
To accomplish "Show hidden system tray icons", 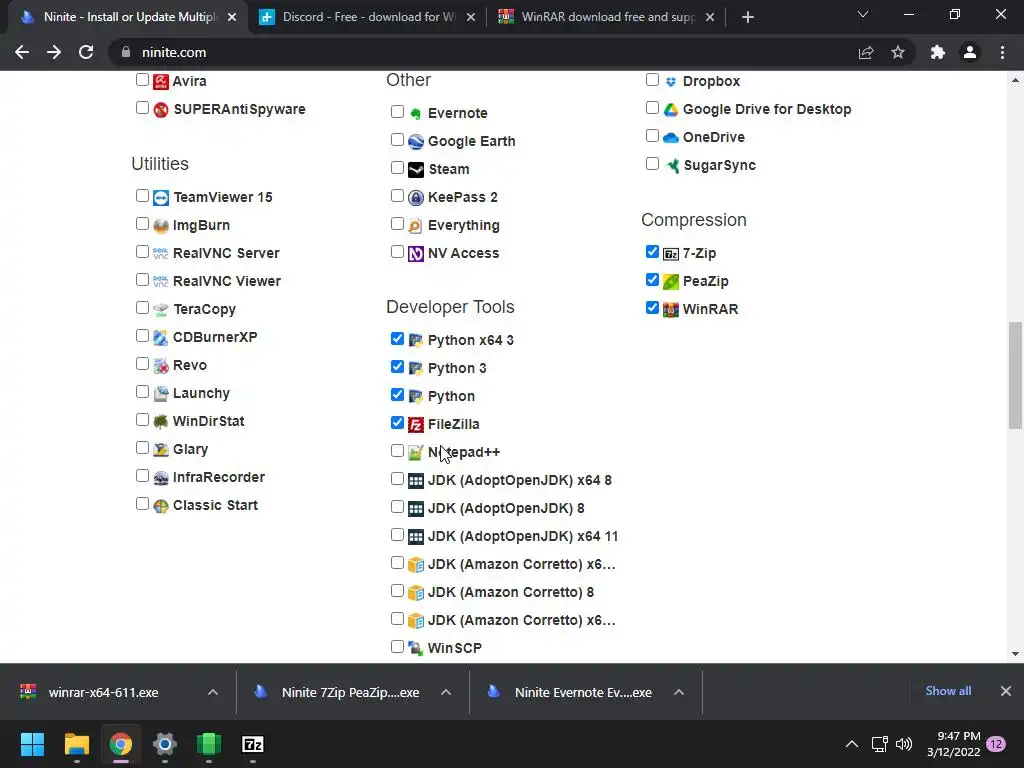I will [x=852, y=744].
